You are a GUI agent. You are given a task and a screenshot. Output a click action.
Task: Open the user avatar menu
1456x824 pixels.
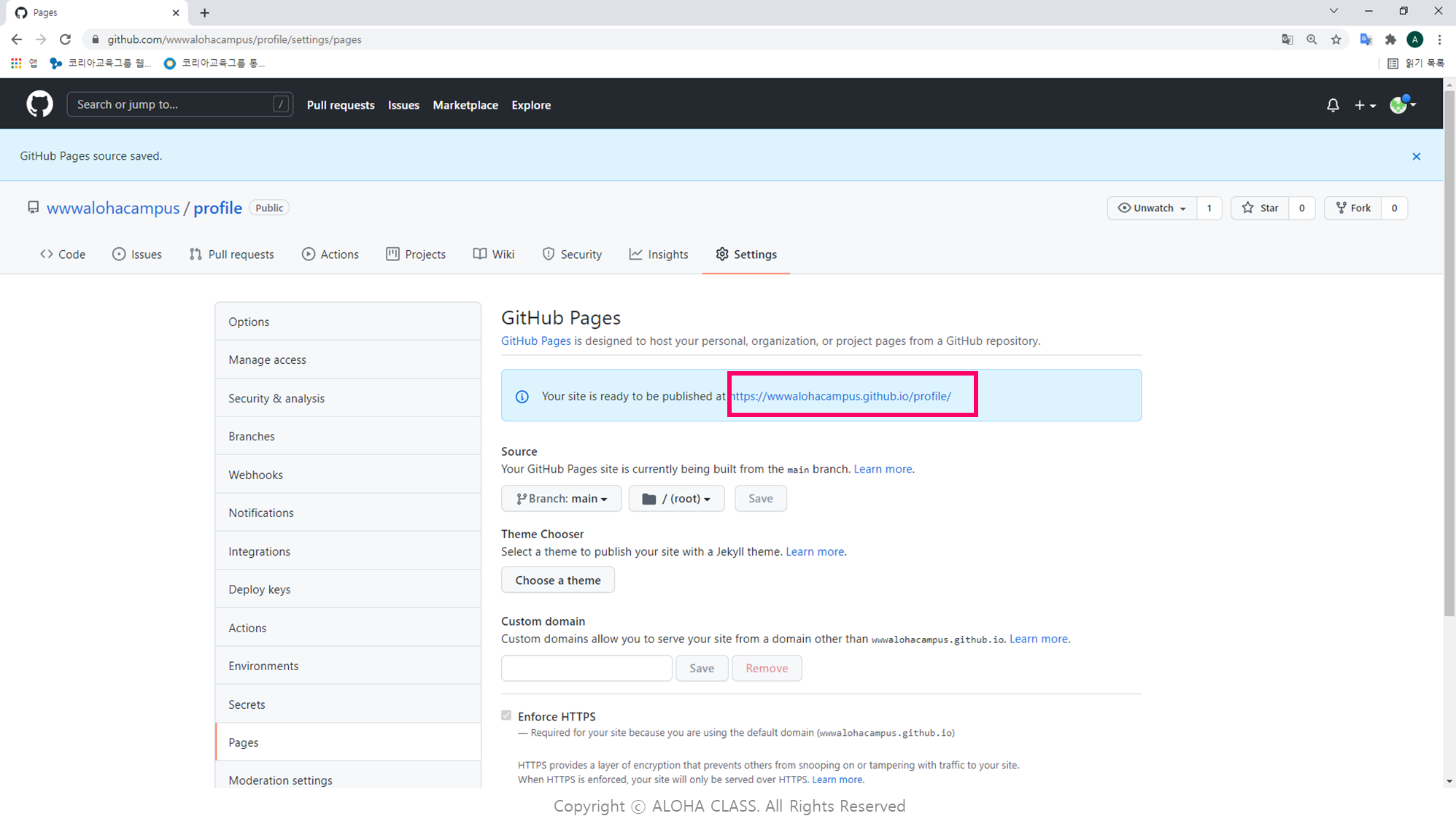point(1403,105)
